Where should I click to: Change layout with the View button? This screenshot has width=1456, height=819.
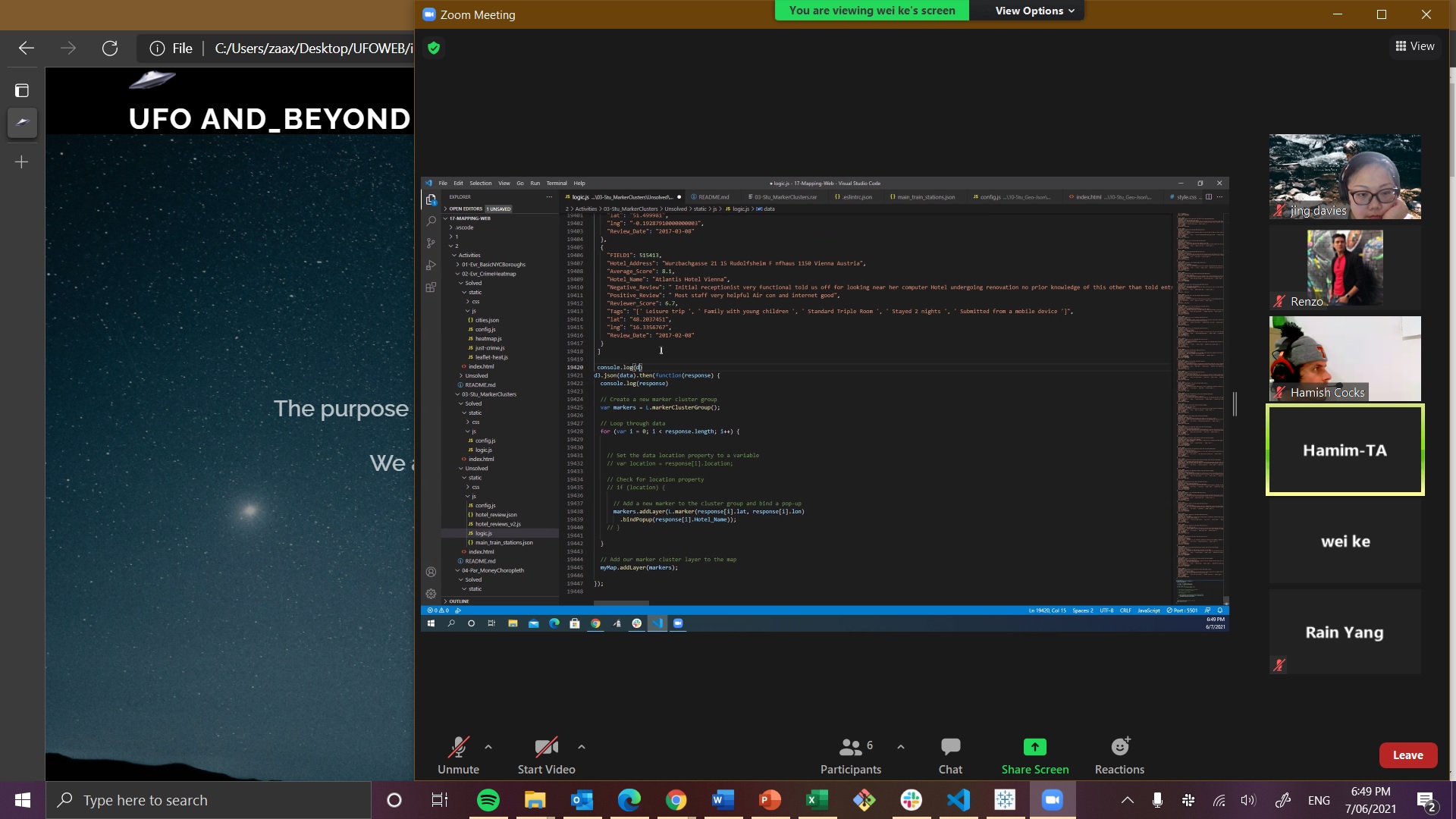[1415, 46]
